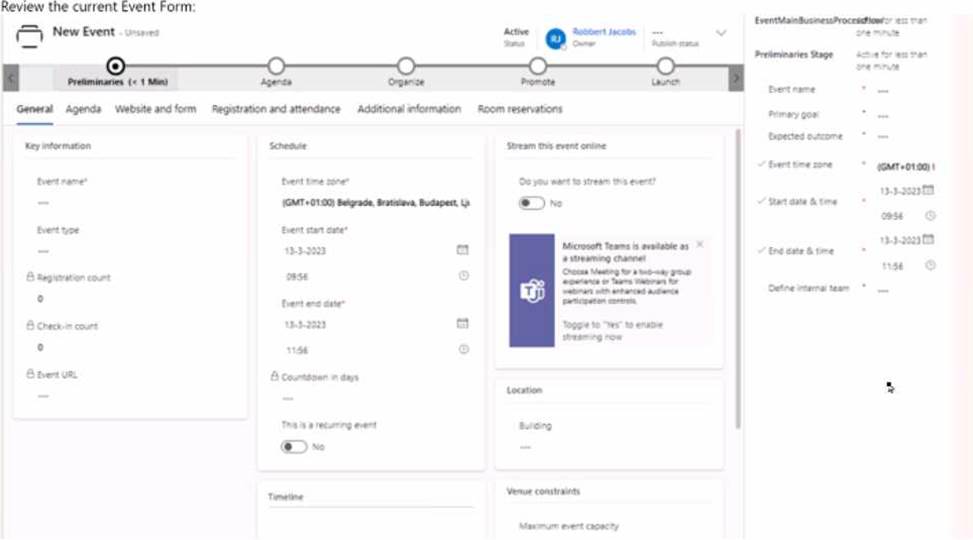The width and height of the screenshot is (973, 540).
Task: Click the Event name input field
Action: click(130, 203)
